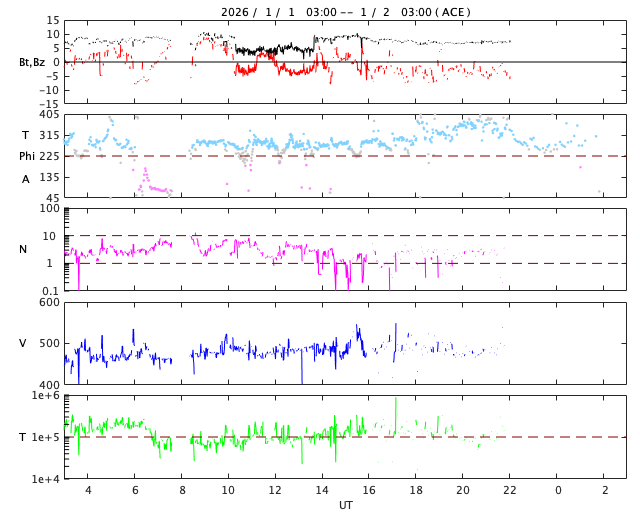Click the 100 tick on density axis
Viewport: 640px width, 512px height.
(49, 209)
